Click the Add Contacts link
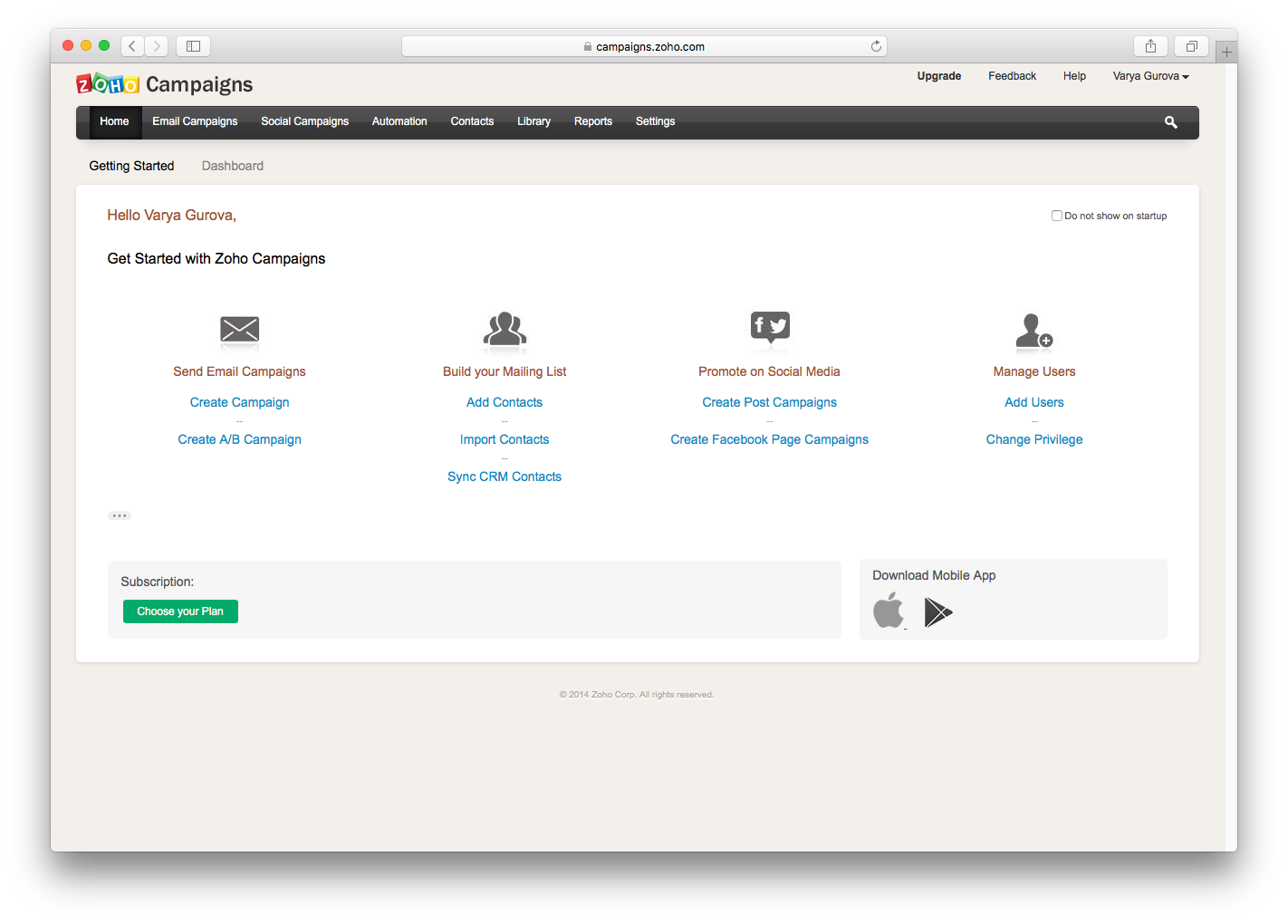The image size is (1288, 924). coord(505,402)
